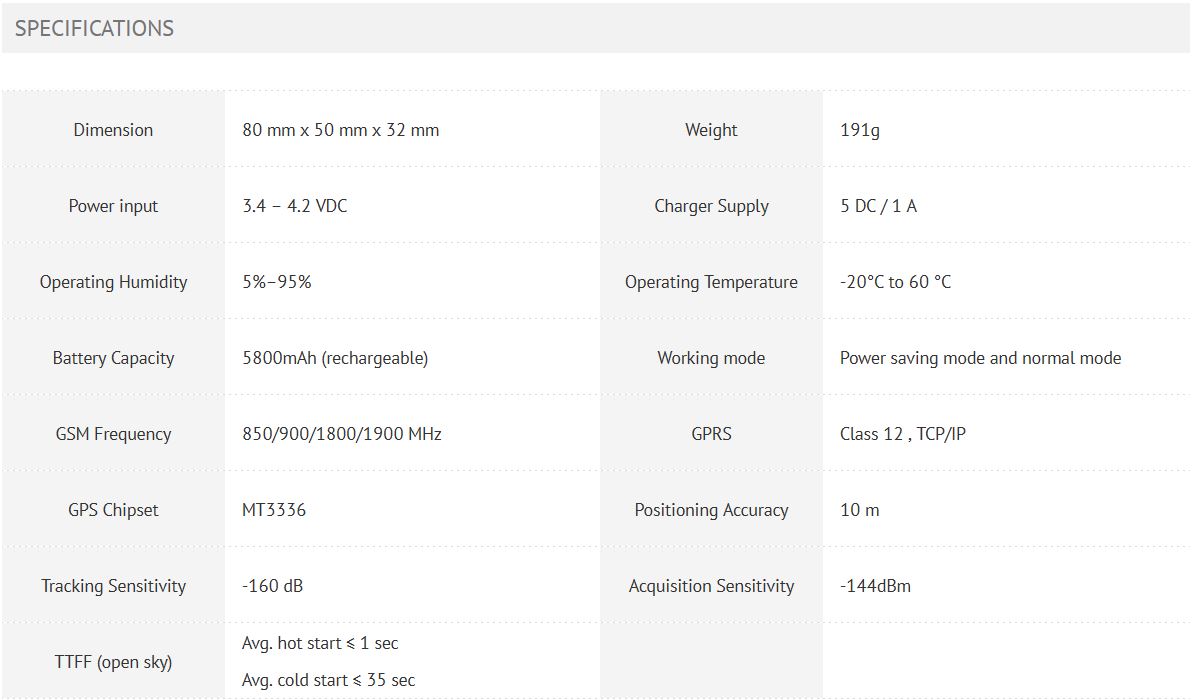This screenshot has width=1195, height=700.
Task: Click the -144dBm acquisition sensitivity value
Action: pos(875,586)
